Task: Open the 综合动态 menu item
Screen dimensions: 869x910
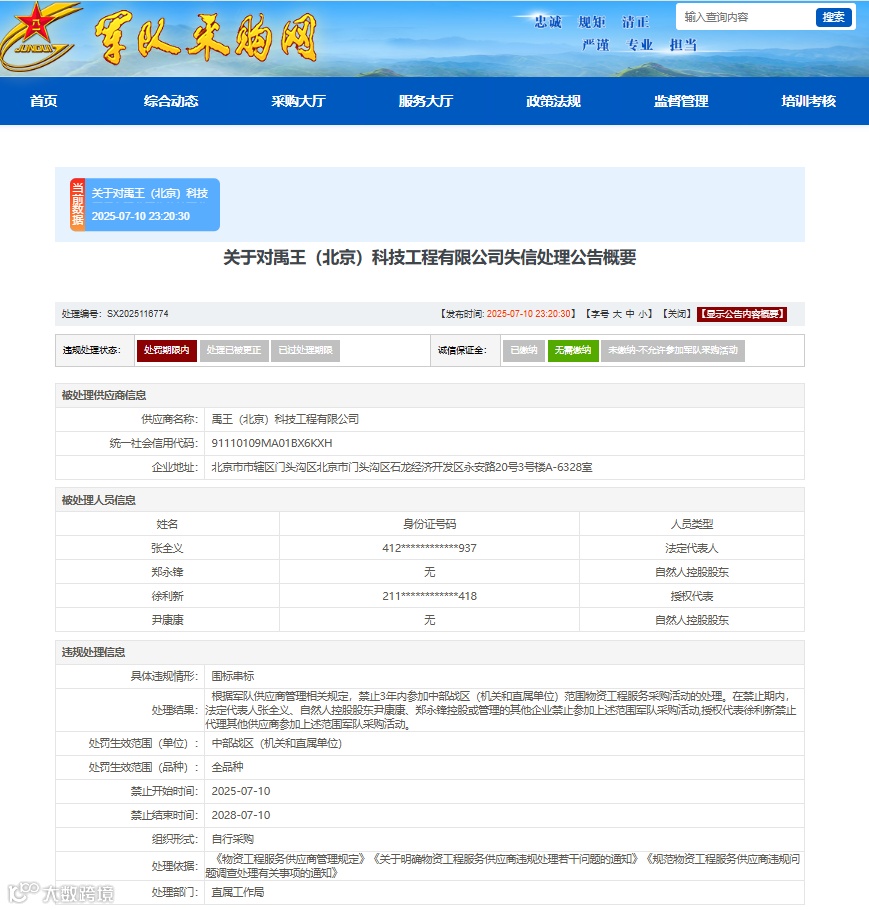Action: click(169, 100)
